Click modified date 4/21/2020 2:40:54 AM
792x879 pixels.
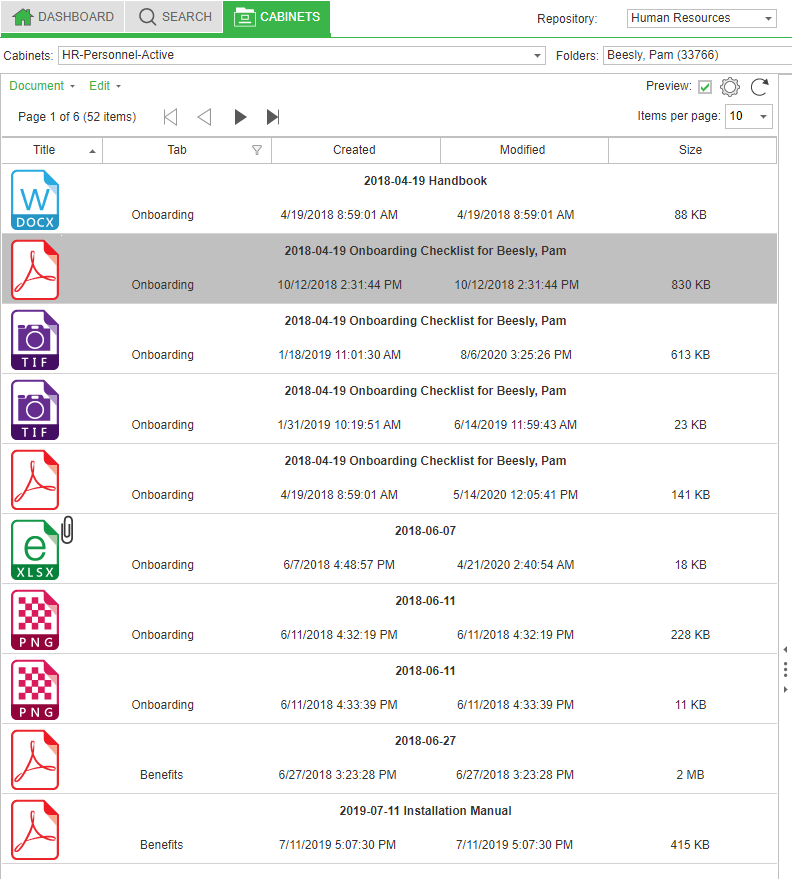pos(516,565)
